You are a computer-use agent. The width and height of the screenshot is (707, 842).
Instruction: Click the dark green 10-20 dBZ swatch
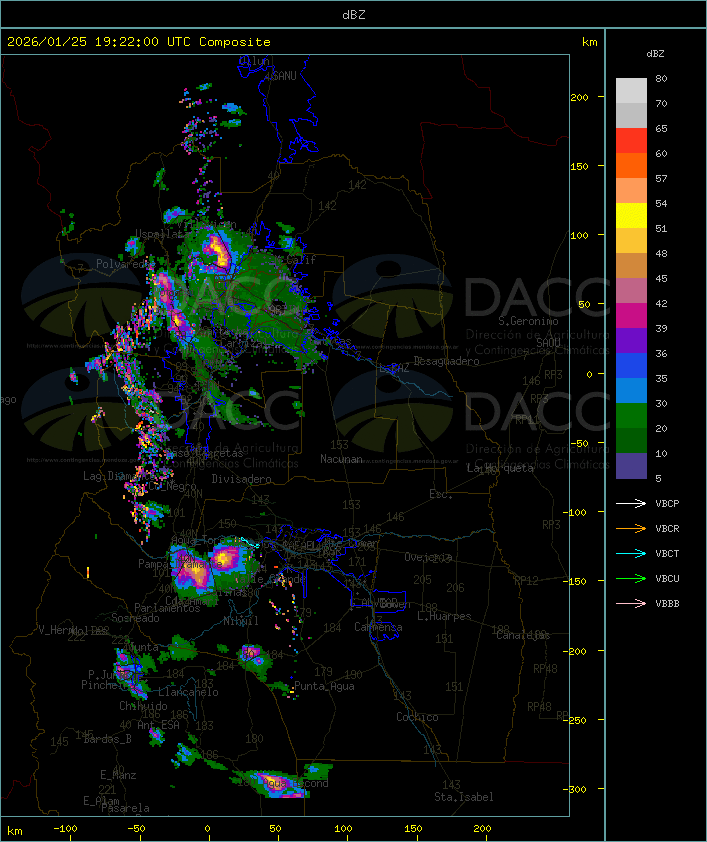click(x=631, y=441)
